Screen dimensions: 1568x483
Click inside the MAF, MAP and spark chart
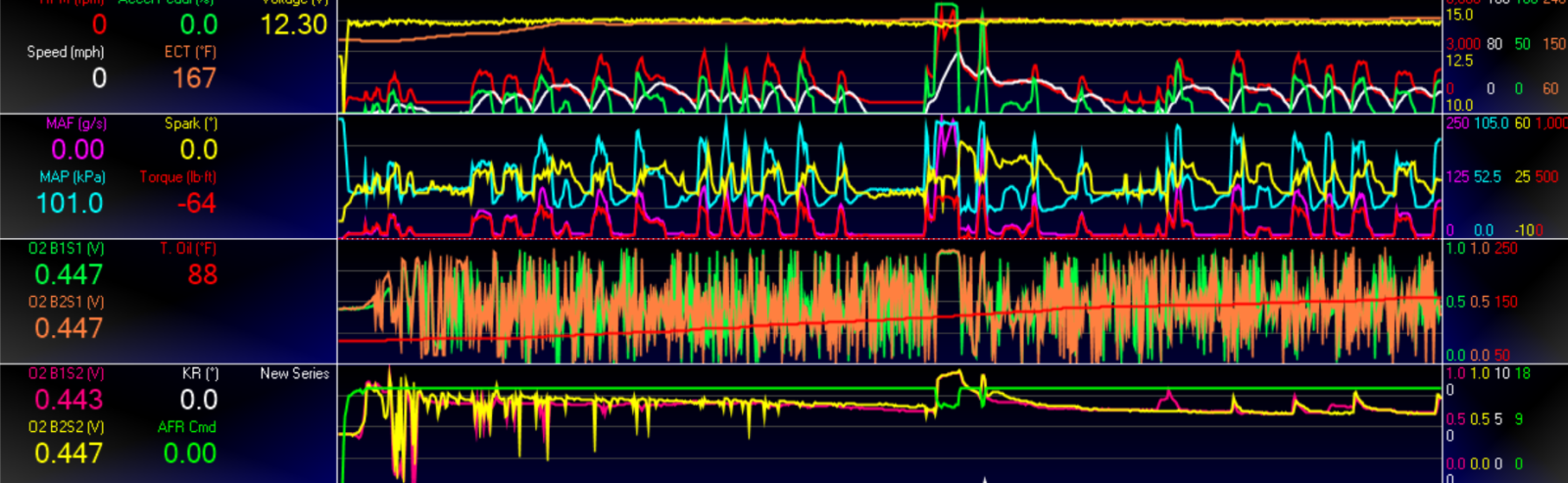[890, 176]
